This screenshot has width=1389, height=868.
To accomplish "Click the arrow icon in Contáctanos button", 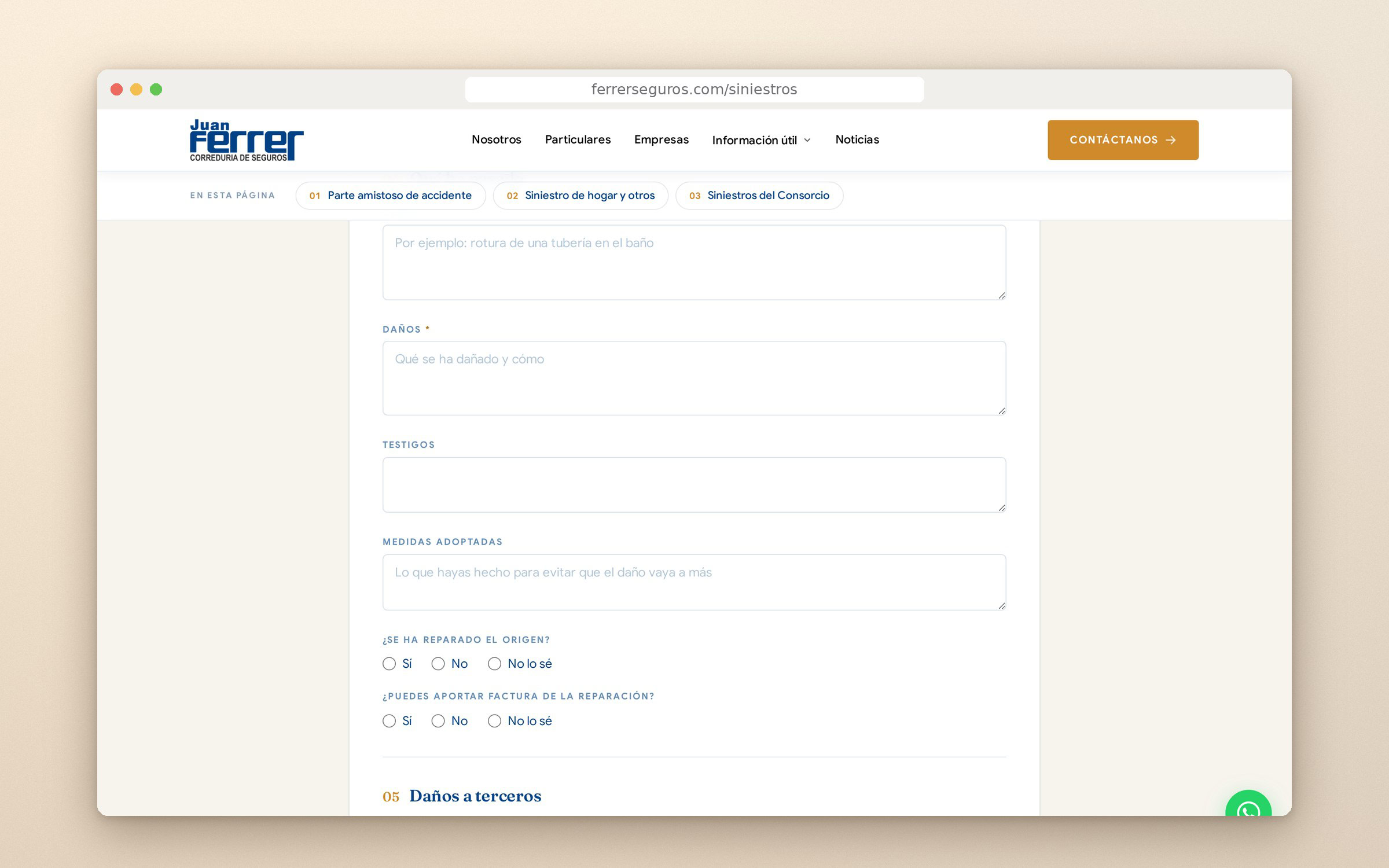I will (x=1171, y=140).
